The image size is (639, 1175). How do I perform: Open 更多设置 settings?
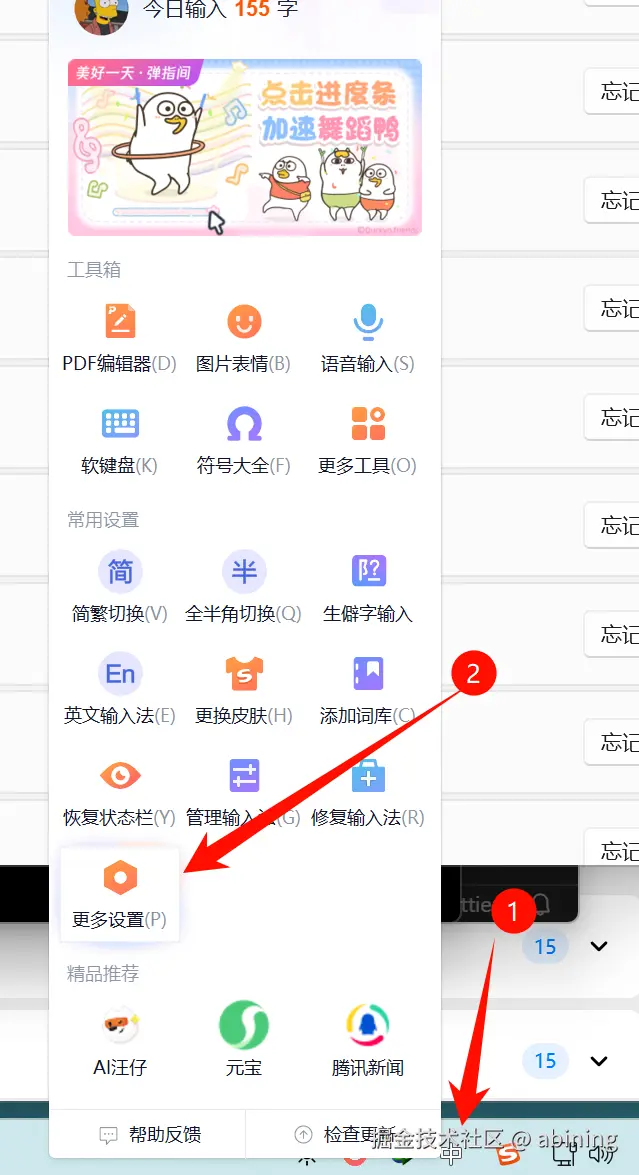point(120,894)
